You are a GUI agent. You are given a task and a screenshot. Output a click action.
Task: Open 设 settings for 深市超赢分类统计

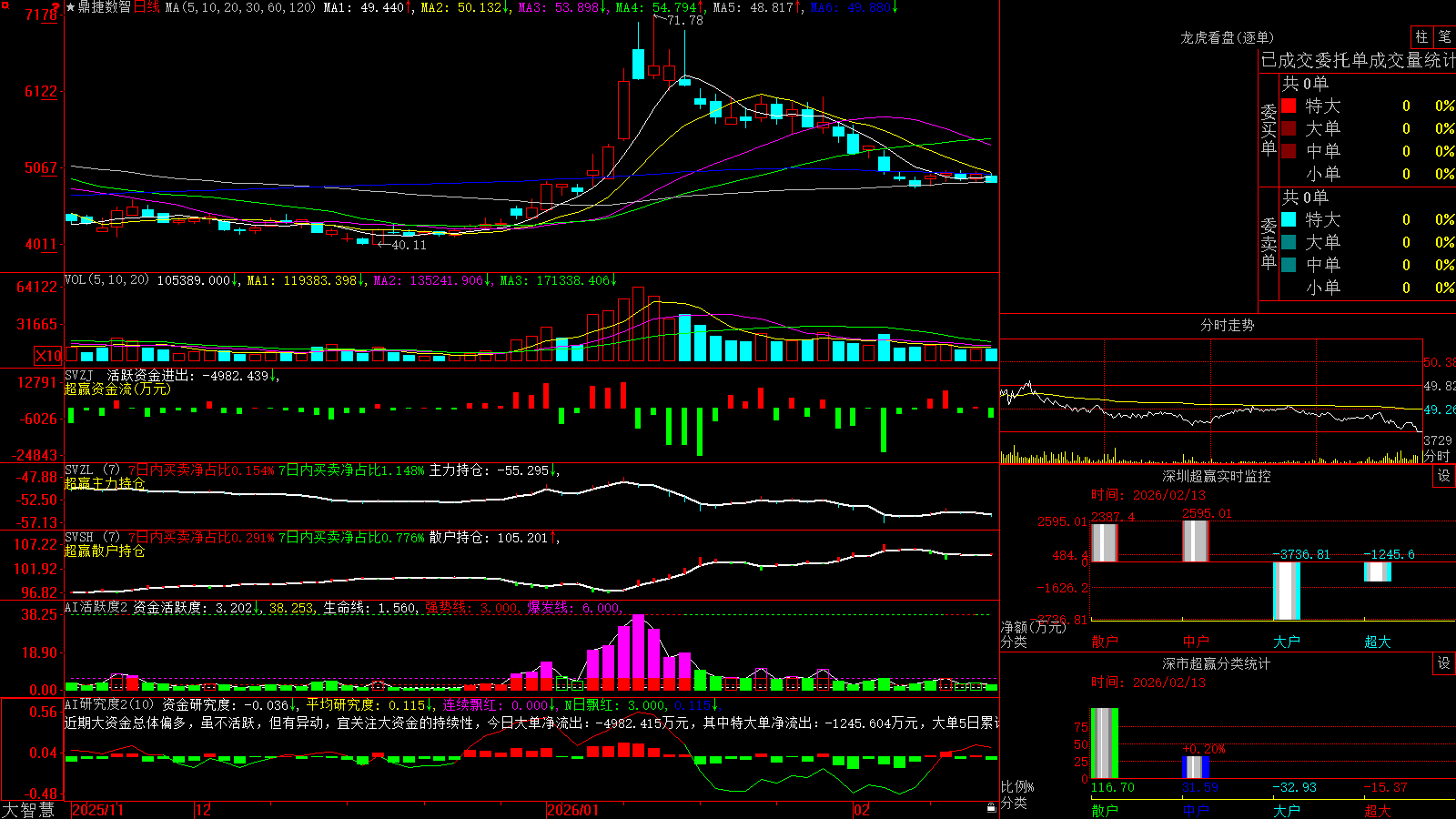[x=1444, y=663]
